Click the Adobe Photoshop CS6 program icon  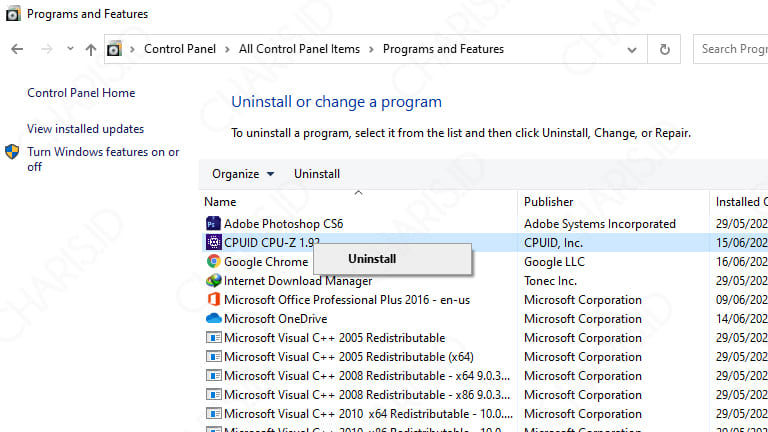coord(213,224)
